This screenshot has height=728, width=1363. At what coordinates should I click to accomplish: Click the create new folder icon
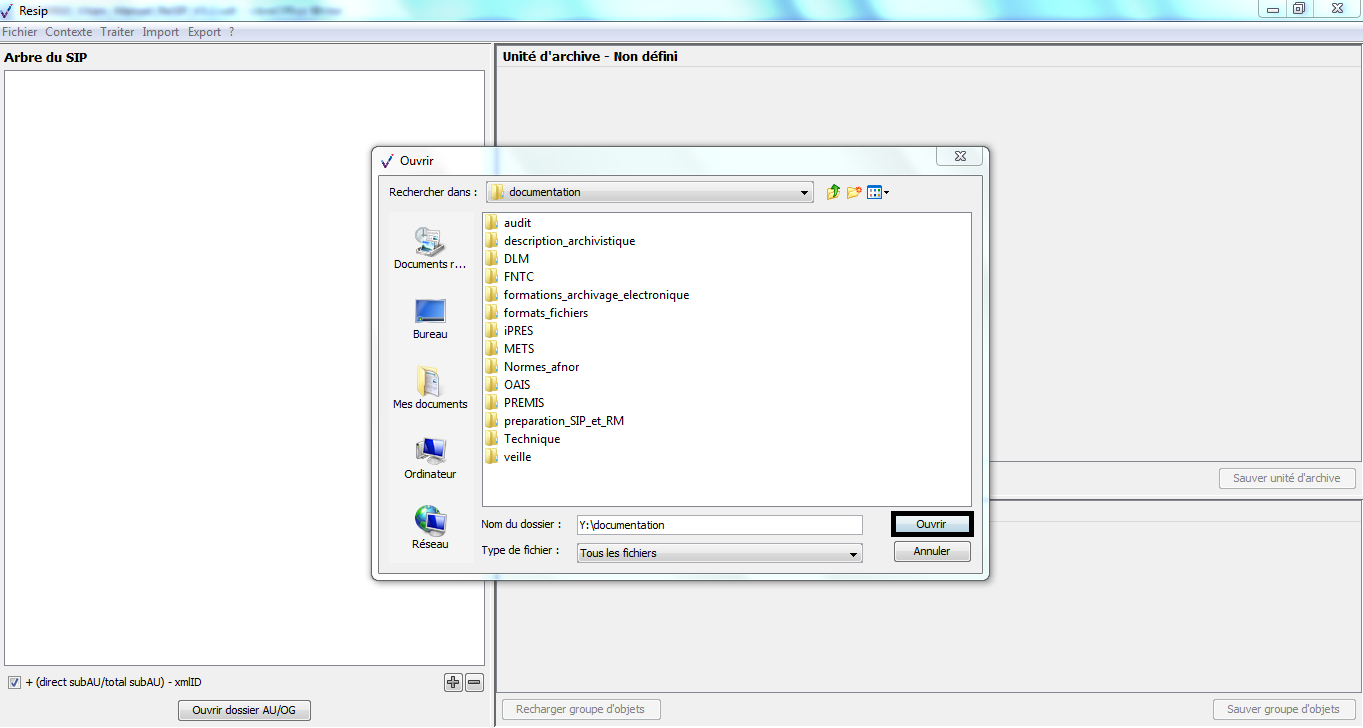click(x=854, y=192)
